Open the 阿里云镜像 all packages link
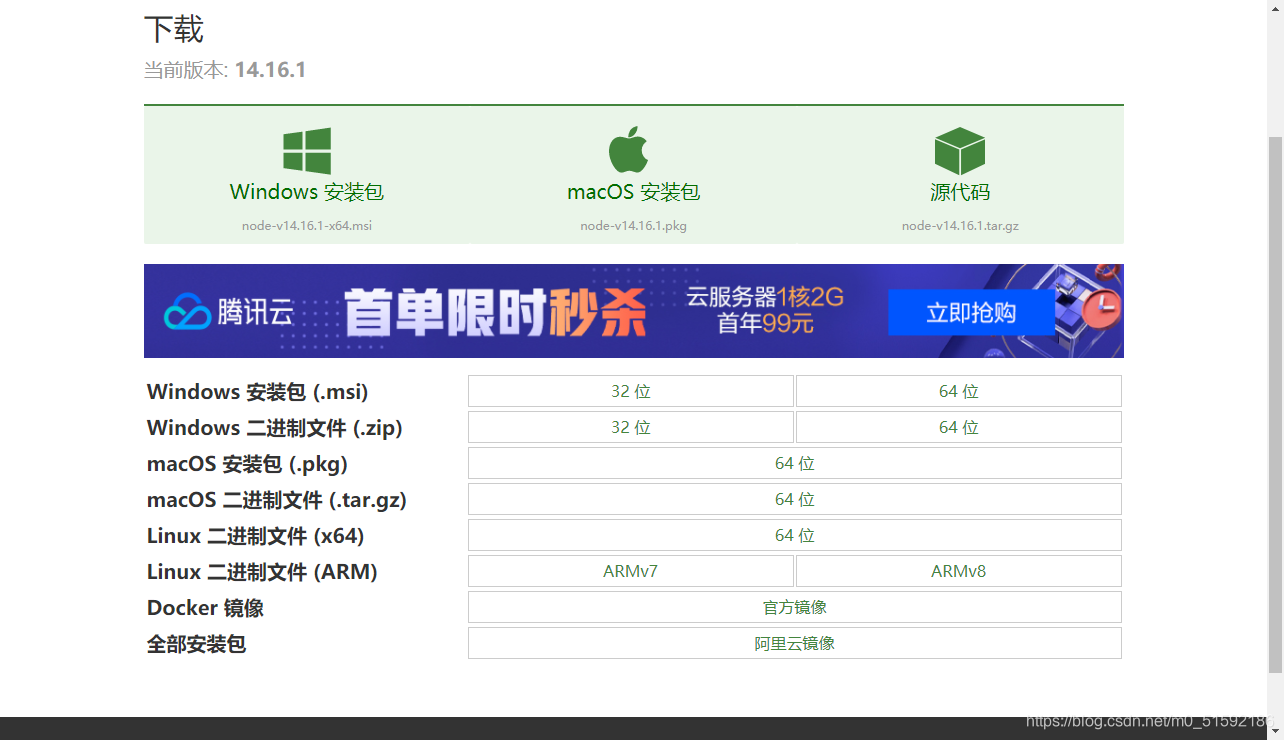The image size is (1284, 740). click(x=795, y=643)
